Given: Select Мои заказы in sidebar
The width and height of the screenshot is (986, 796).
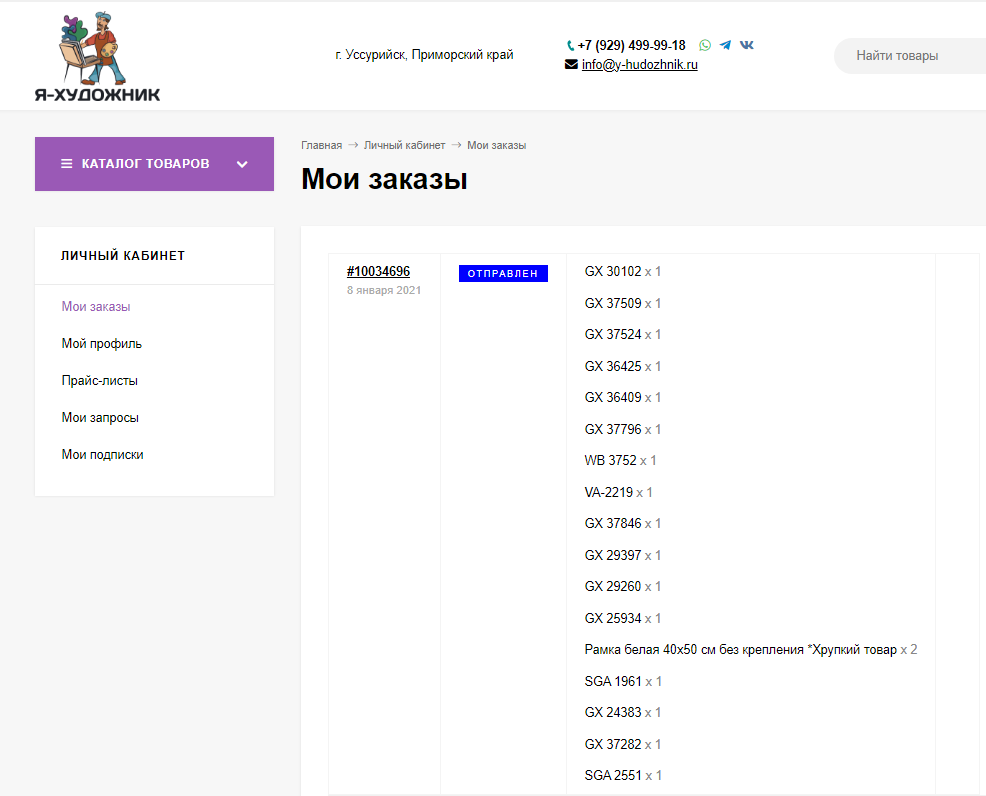Looking at the screenshot, I should click(x=96, y=307).
